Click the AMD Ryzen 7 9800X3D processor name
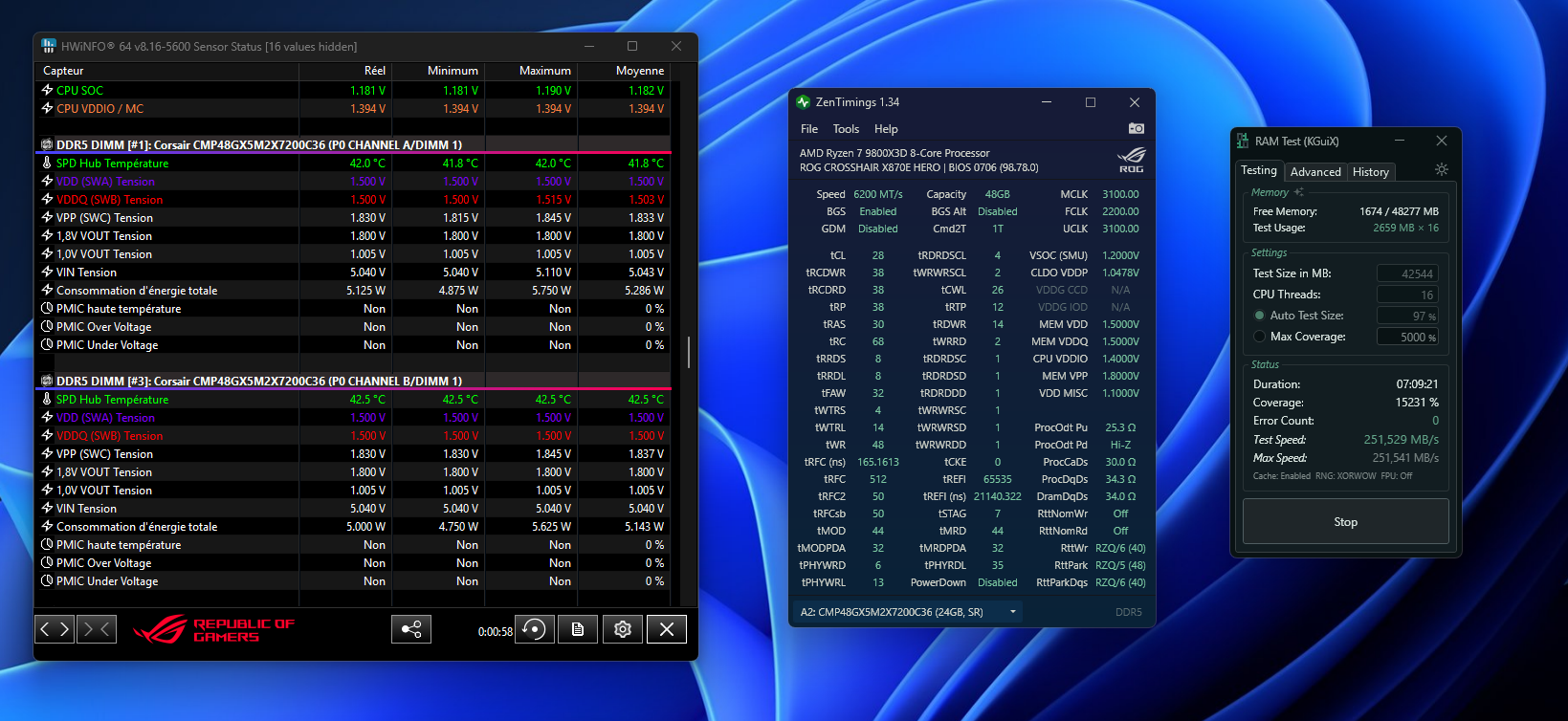This screenshot has height=721, width=1568. click(x=894, y=153)
